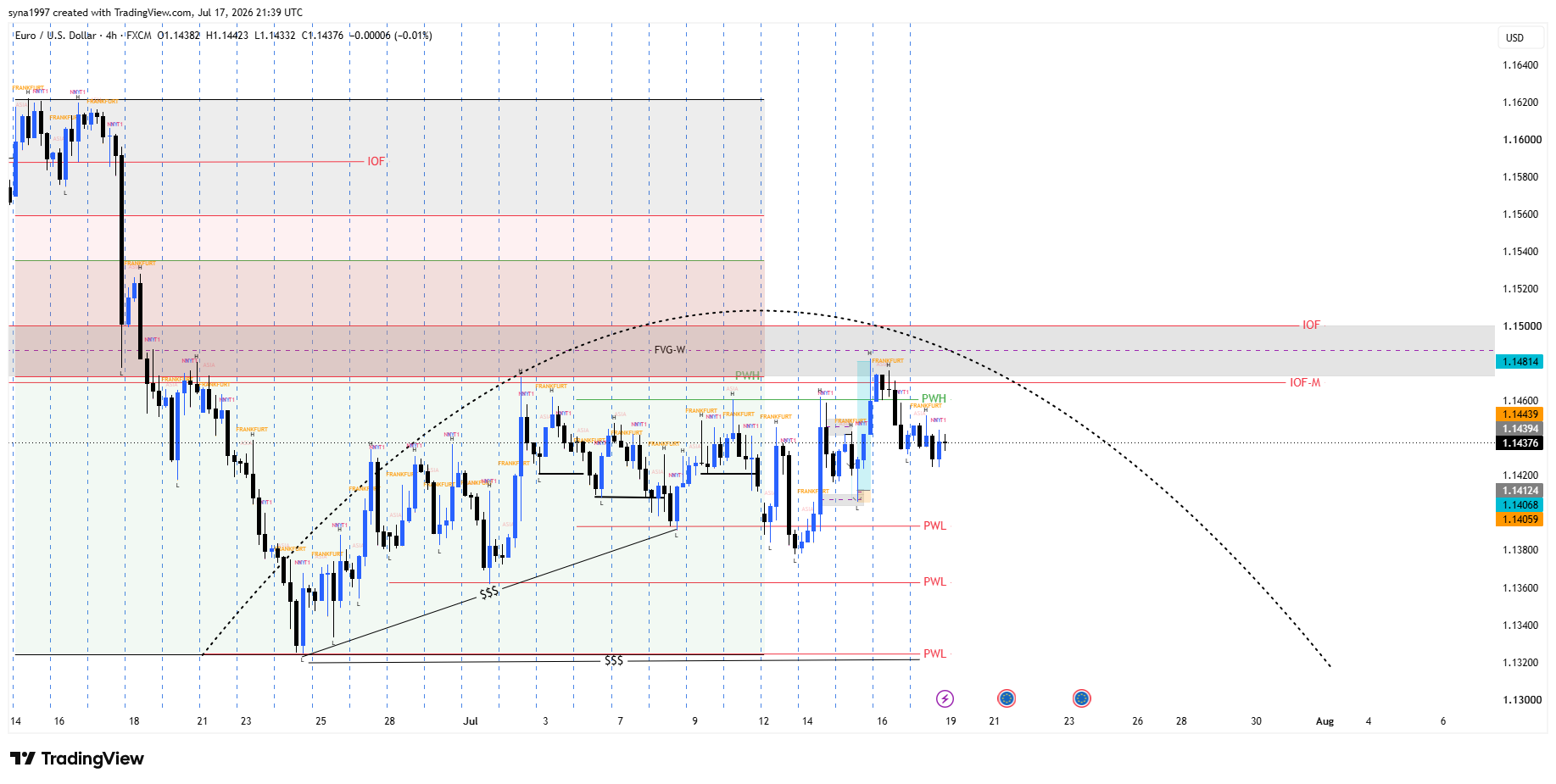Click the 18 date on the time axis
Screen dimensions: 1556x784
pyautogui.click(x=134, y=721)
